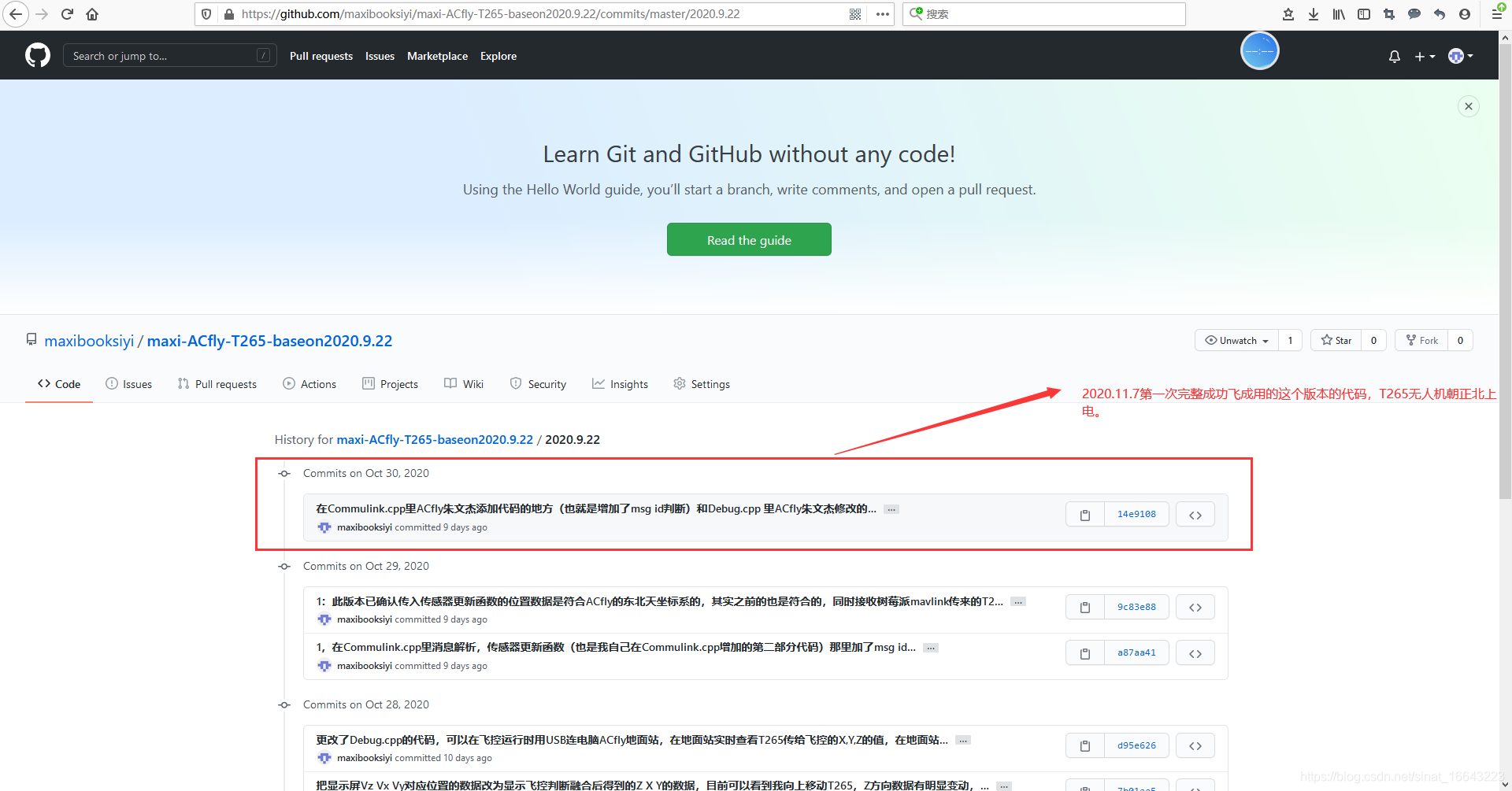Click the blue floating circle widget
Viewport: 1512px width, 791px height.
click(x=1260, y=51)
